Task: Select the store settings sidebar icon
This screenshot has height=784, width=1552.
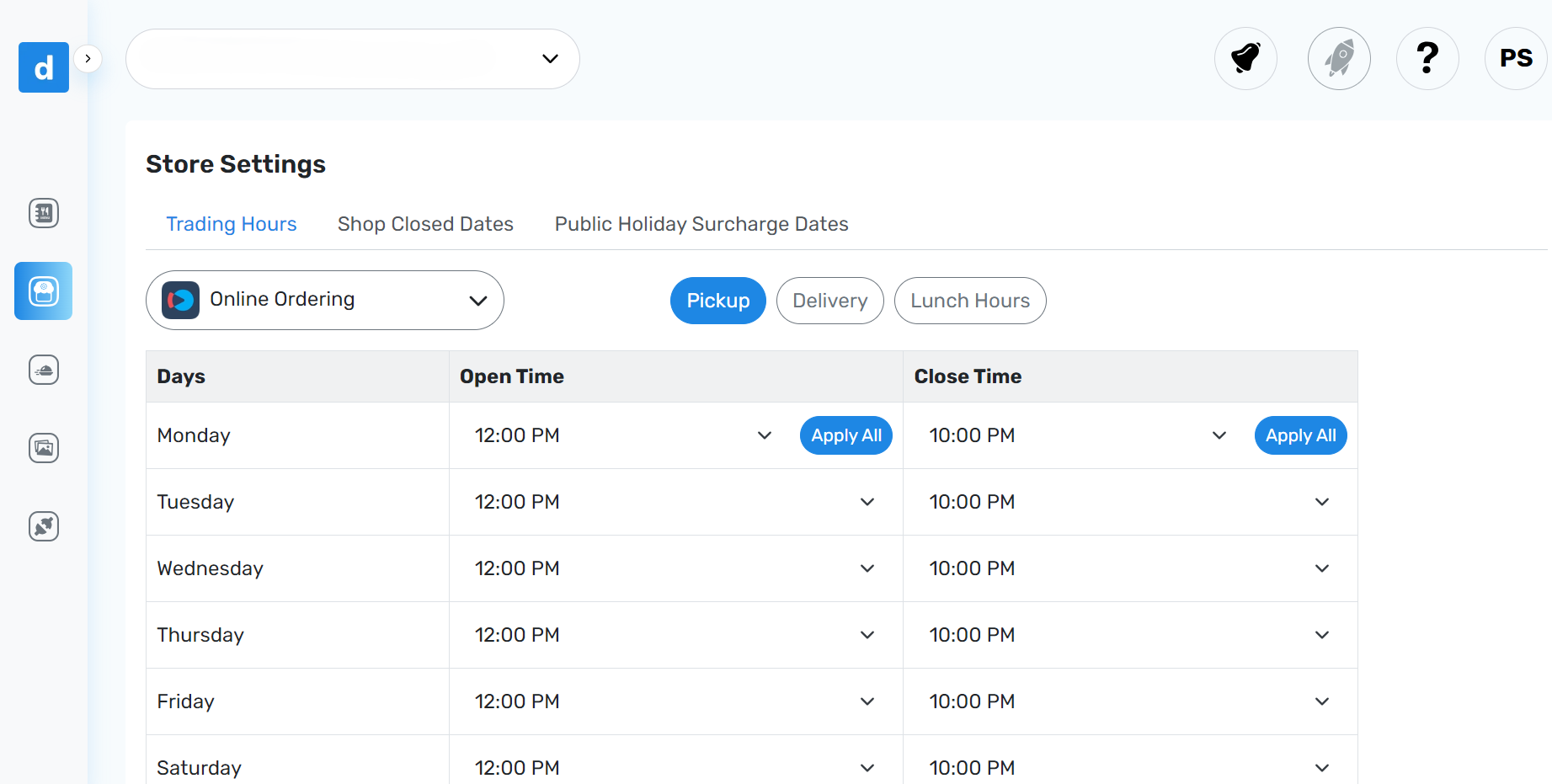Action: coord(44,291)
